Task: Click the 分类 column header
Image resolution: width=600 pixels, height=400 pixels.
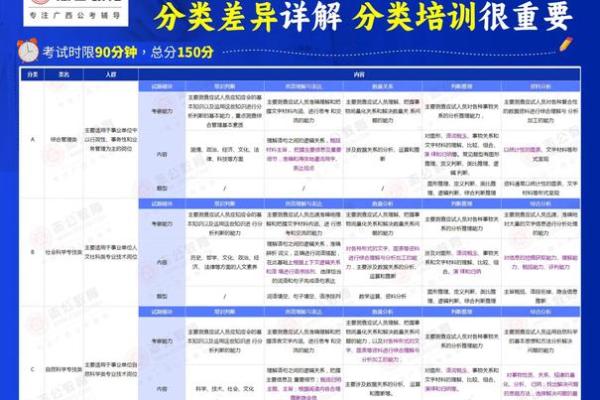Action: [32, 75]
